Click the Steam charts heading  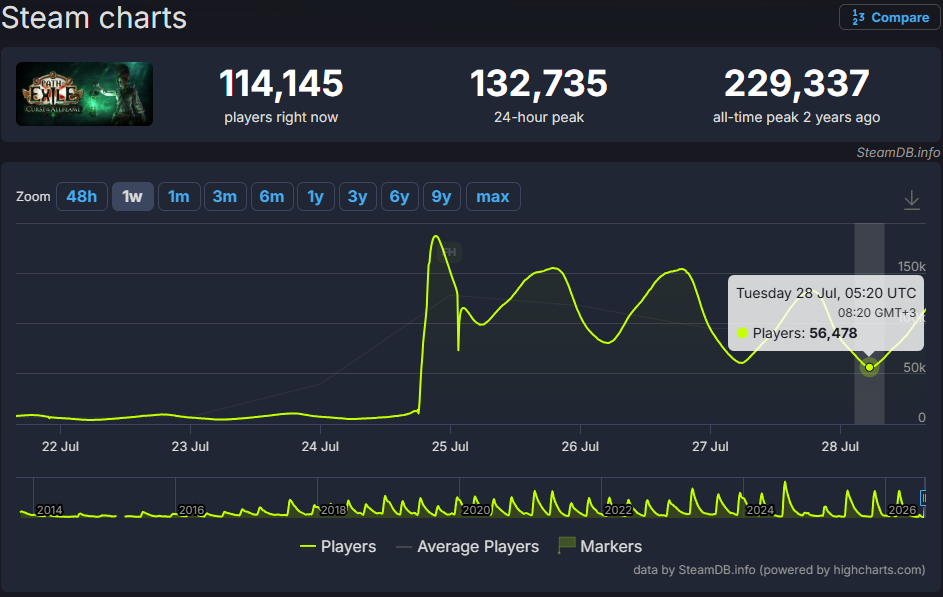(94, 17)
